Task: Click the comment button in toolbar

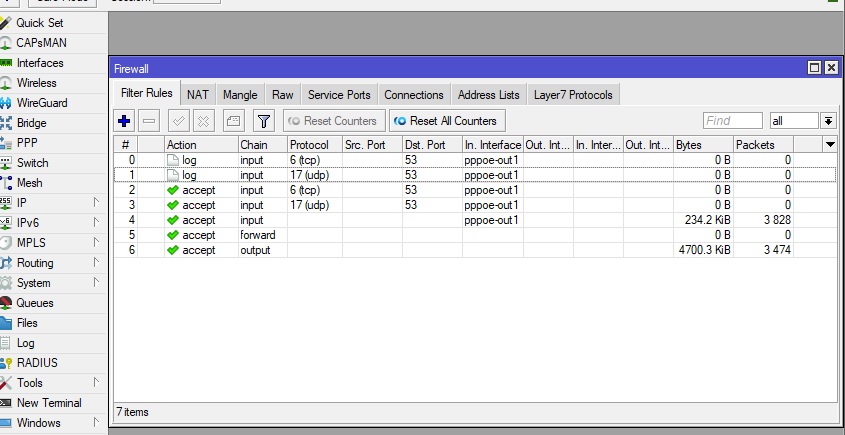Action: point(233,121)
